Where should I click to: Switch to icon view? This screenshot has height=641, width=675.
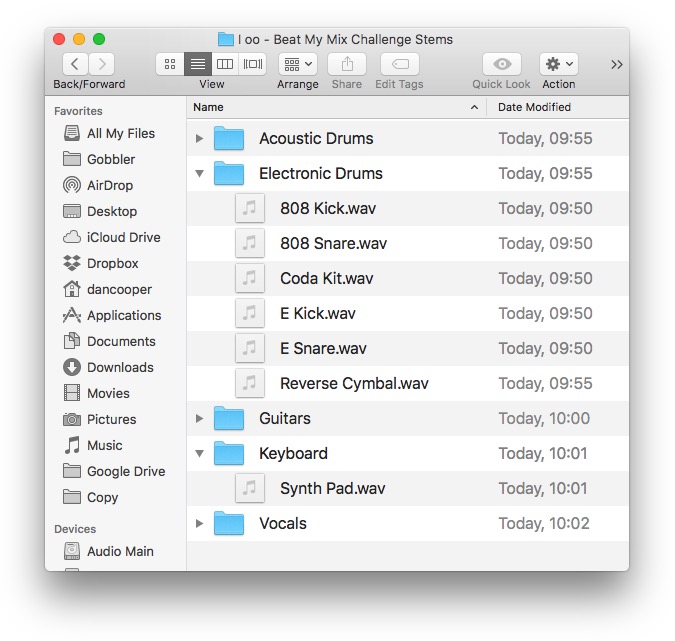click(x=170, y=64)
